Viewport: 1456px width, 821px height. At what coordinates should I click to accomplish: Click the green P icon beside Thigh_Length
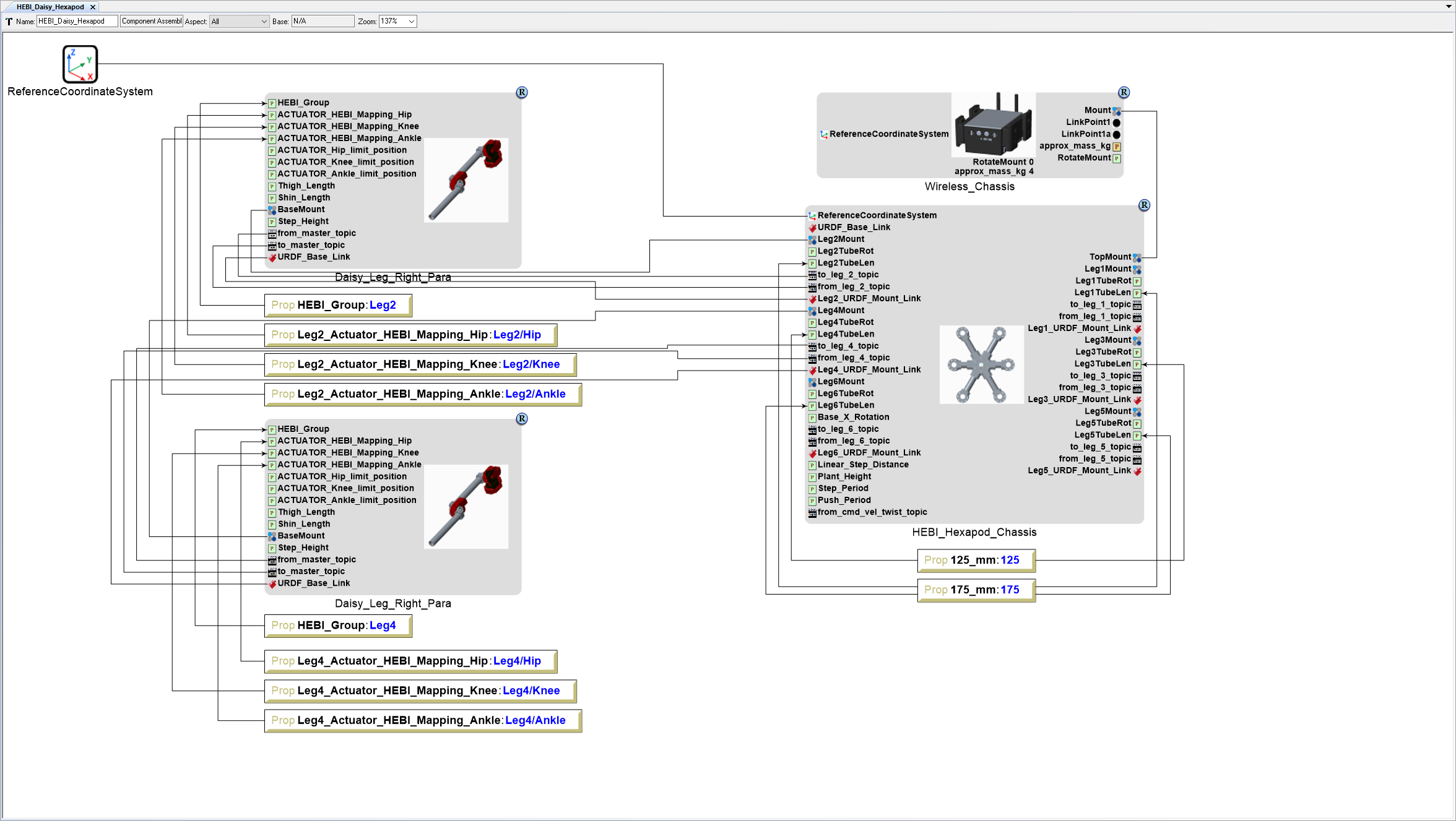click(272, 186)
